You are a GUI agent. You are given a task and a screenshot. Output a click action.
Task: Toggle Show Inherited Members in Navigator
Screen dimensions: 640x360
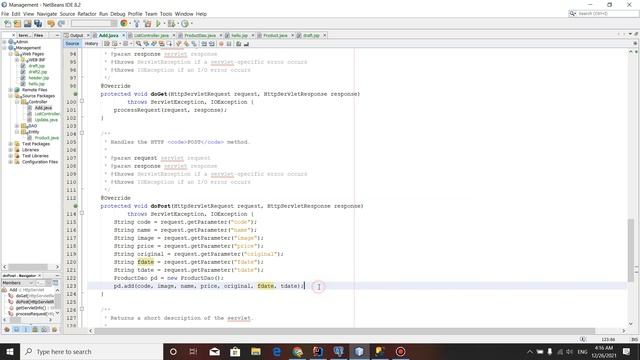(7, 329)
